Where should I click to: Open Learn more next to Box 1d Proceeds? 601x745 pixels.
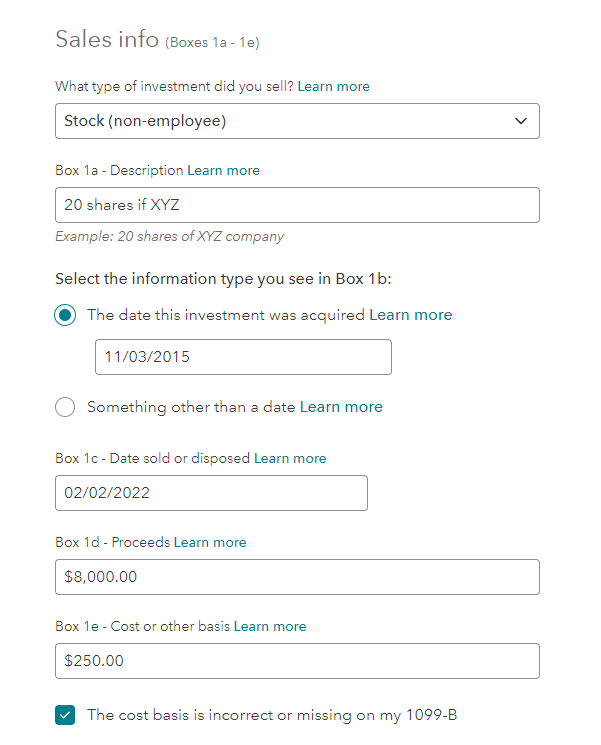pyautogui.click(x=210, y=542)
